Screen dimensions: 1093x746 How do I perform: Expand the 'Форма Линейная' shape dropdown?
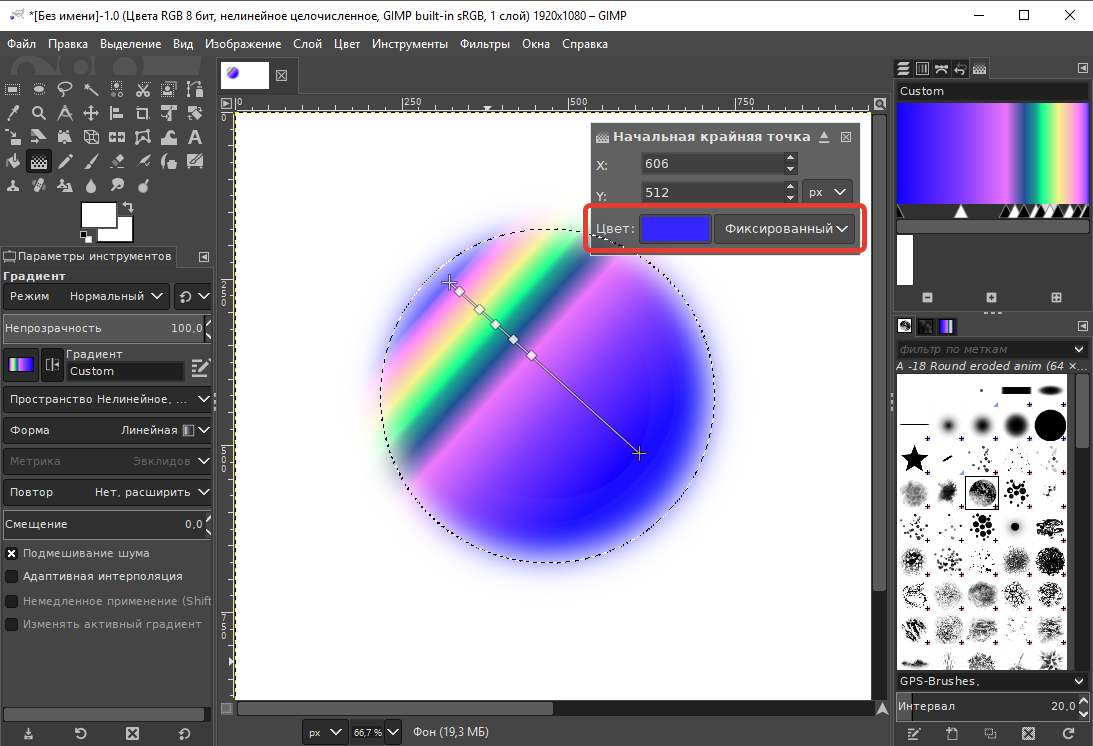pos(107,430)
